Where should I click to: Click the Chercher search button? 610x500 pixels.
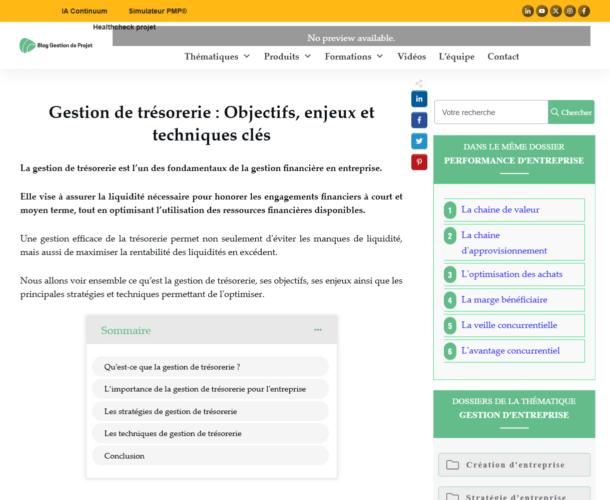[571, 112]
